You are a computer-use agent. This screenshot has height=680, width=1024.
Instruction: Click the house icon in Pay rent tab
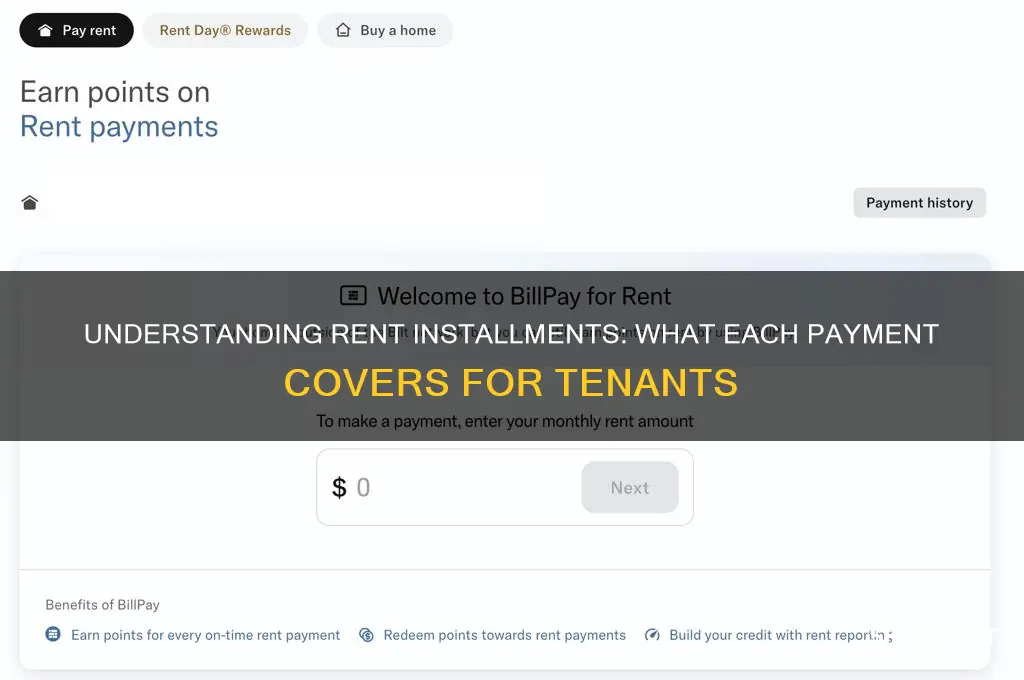click(x=45, y=30)
